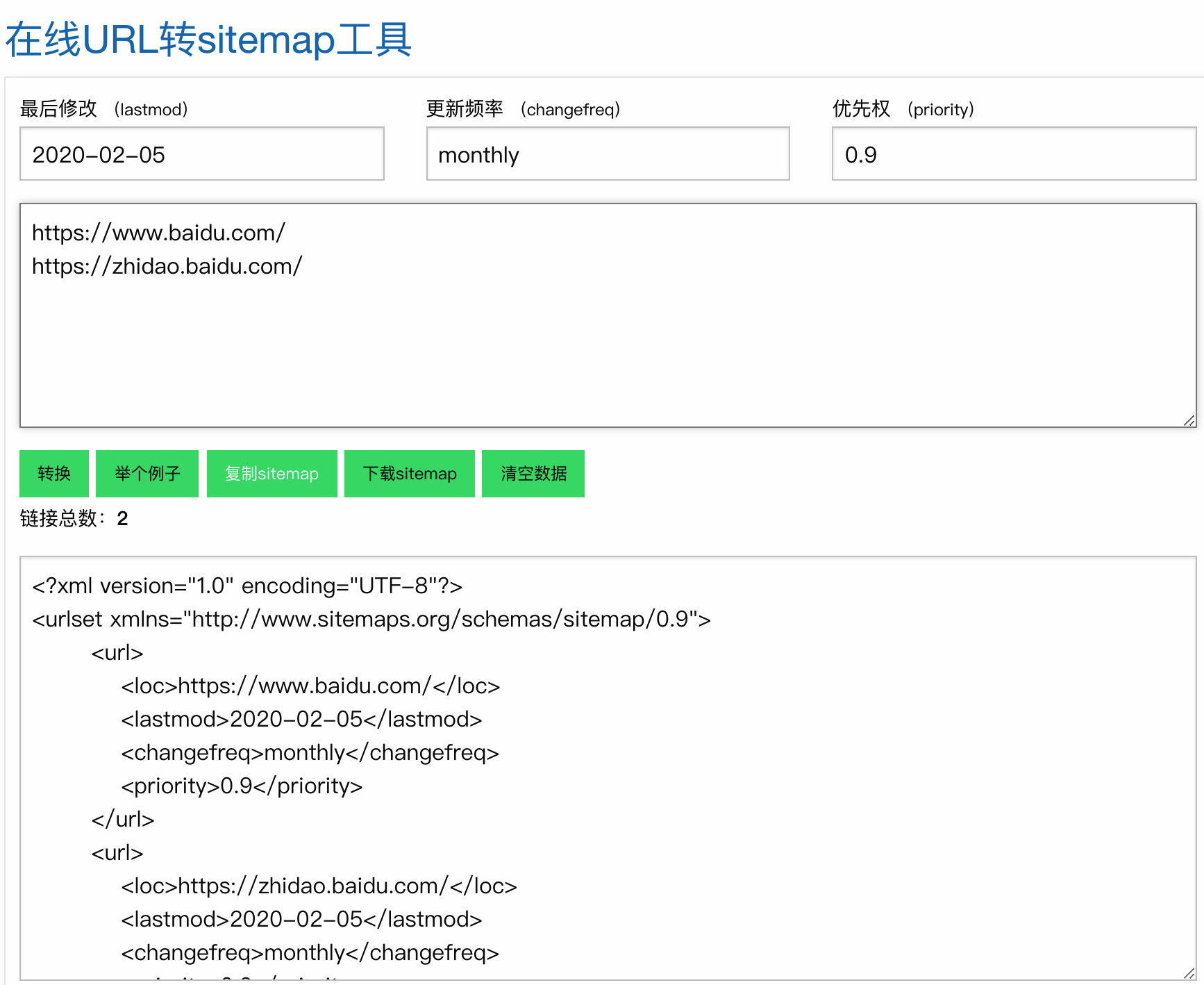Image resolution: width=1204 pixels, height=985 pixels.
Task: Click the 复制sitemap copy button
Action: point(272,474)
